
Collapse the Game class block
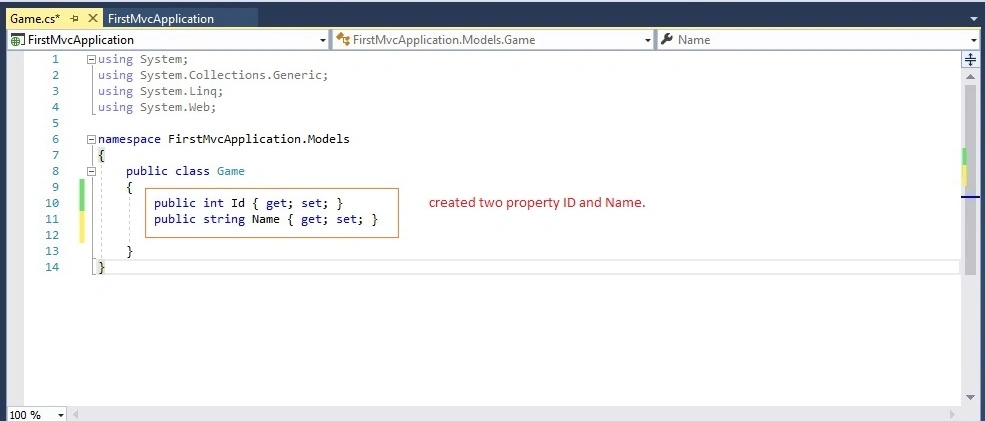(x=91, y=171)
